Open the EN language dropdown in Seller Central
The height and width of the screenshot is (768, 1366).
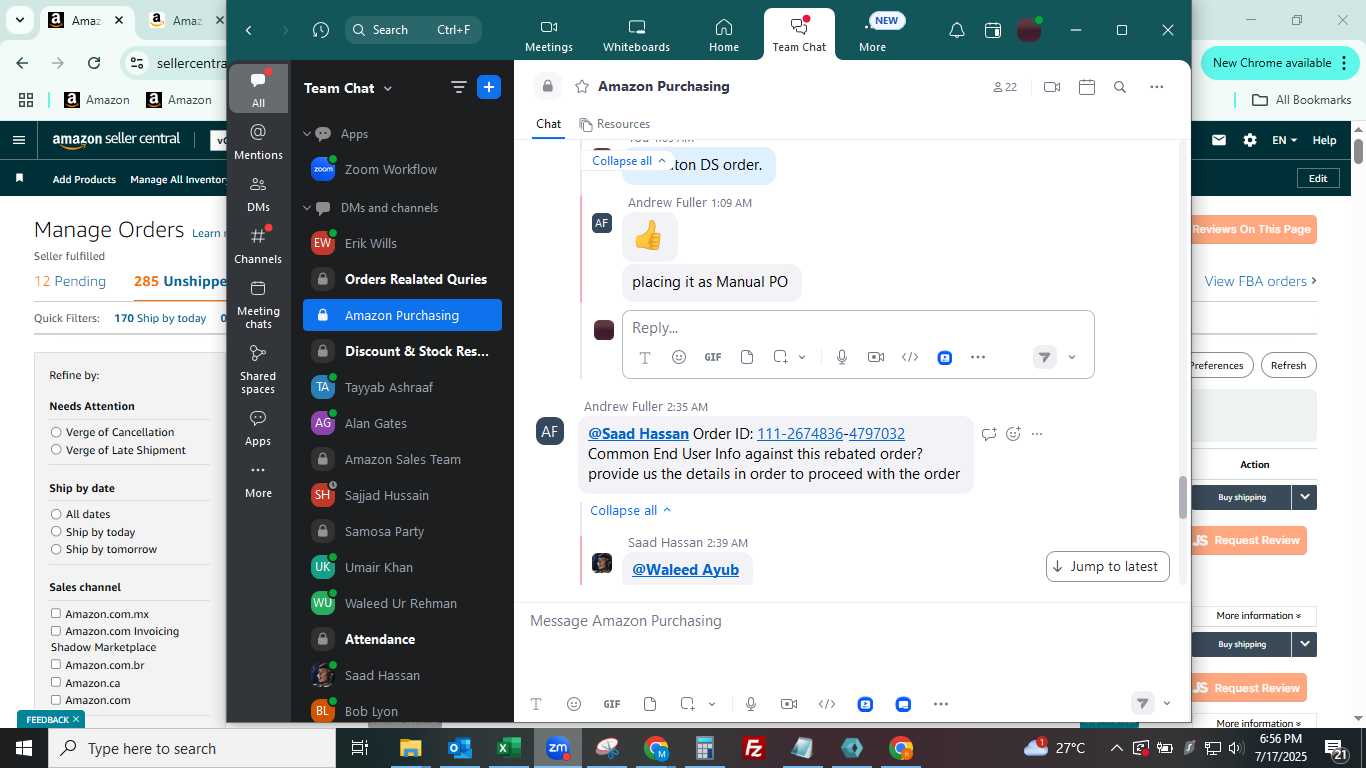click(x=1285, y=140)
